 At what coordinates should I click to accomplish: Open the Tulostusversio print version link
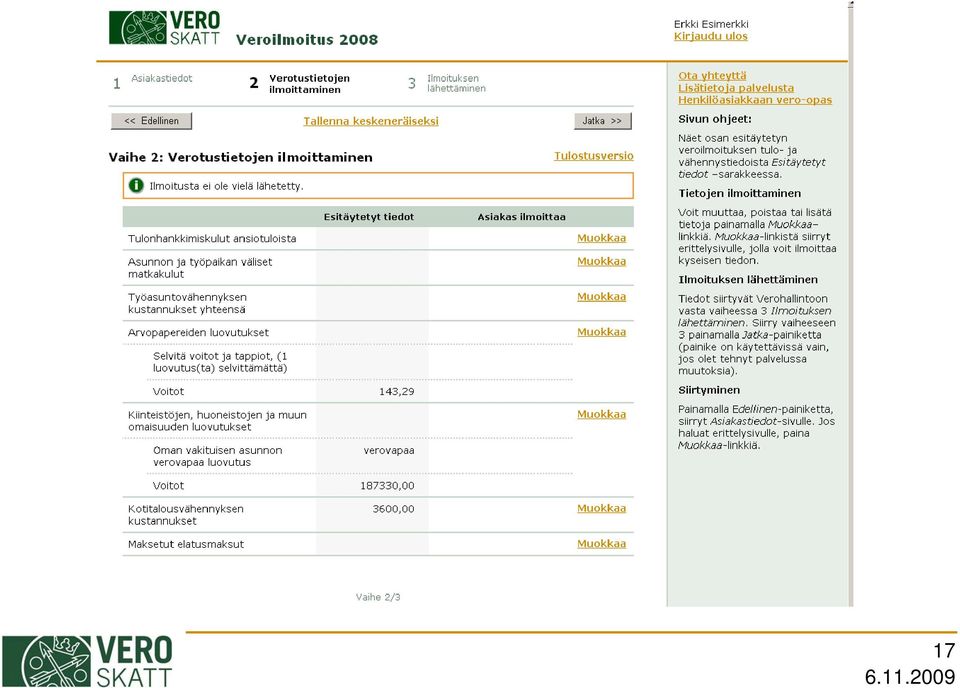coord(593,156)
